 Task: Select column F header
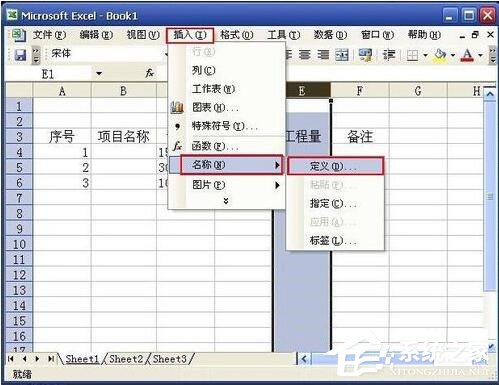tap(359, 90)
